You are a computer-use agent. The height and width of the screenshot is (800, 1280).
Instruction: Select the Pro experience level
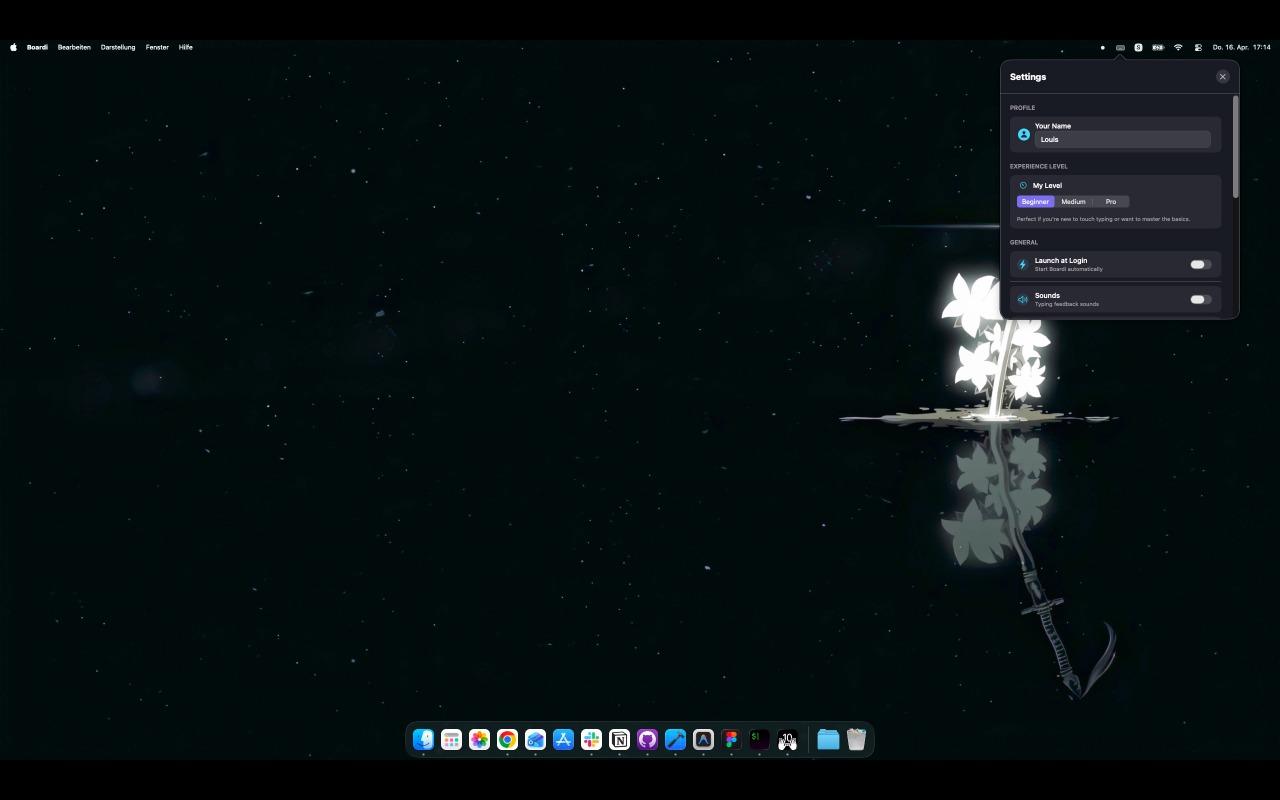1111,202
